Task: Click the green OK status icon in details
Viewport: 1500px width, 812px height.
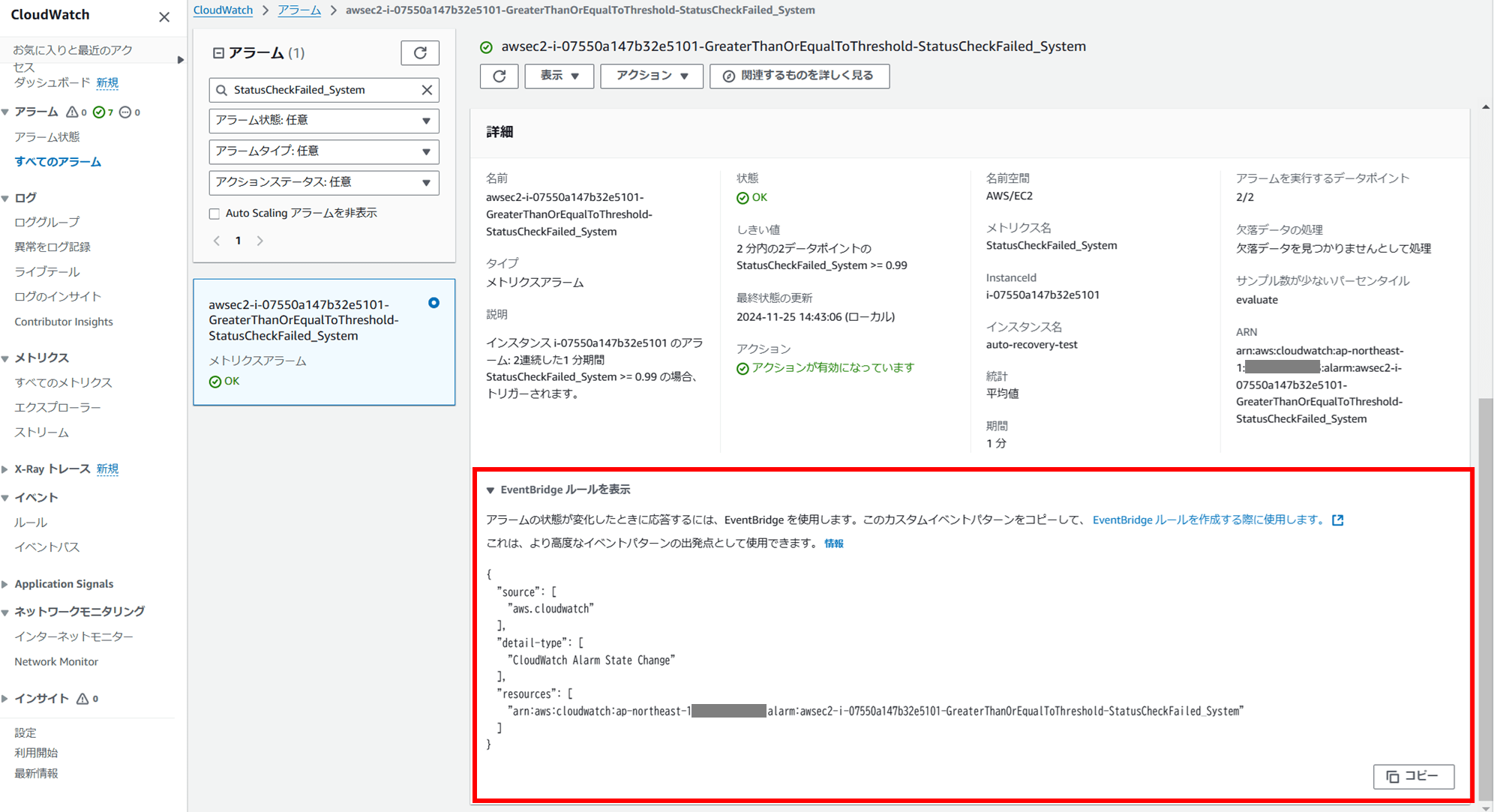Action: tap(742, 198)
